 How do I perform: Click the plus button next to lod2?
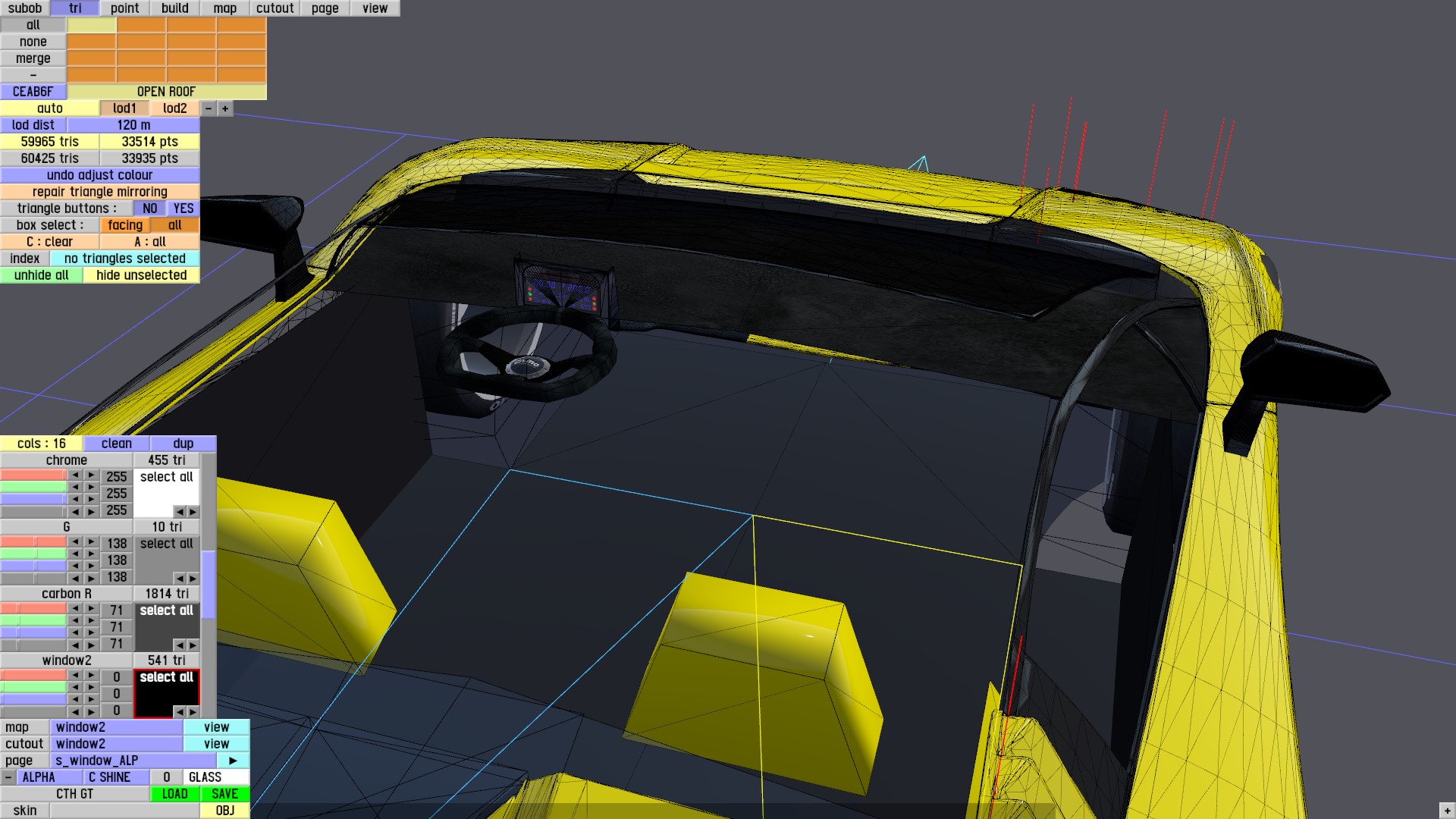(225, 108)
